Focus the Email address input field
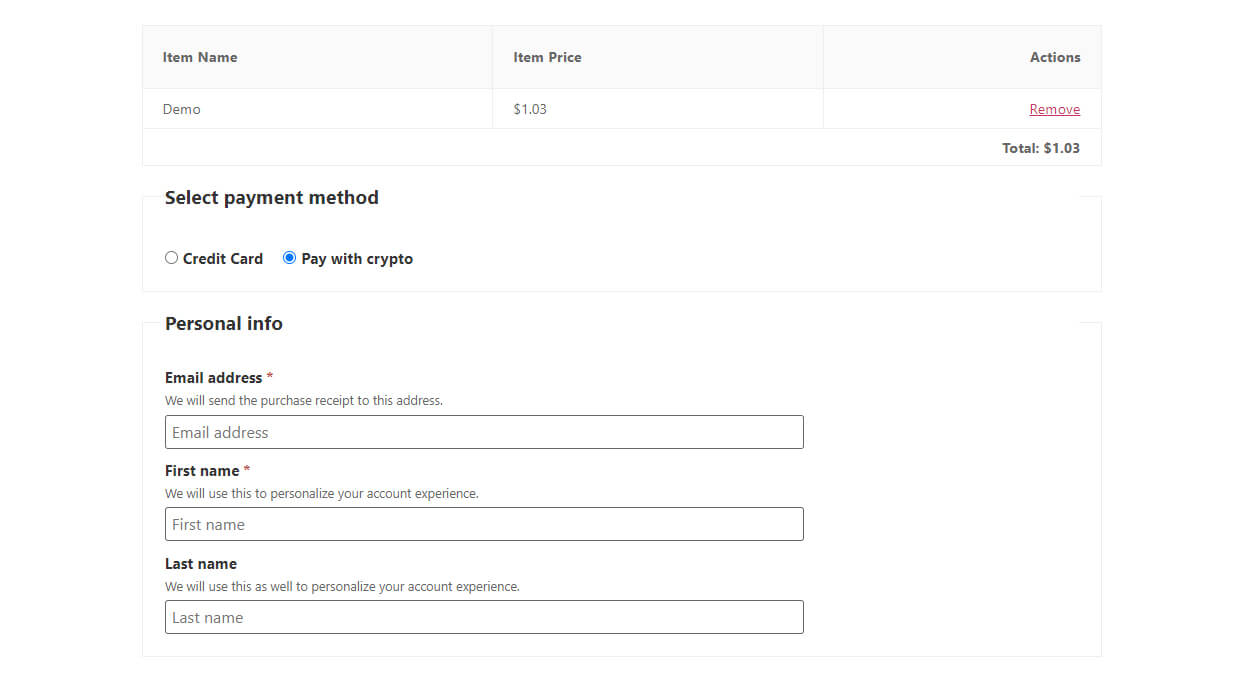 pyautogui.click(x=484, y=432)
